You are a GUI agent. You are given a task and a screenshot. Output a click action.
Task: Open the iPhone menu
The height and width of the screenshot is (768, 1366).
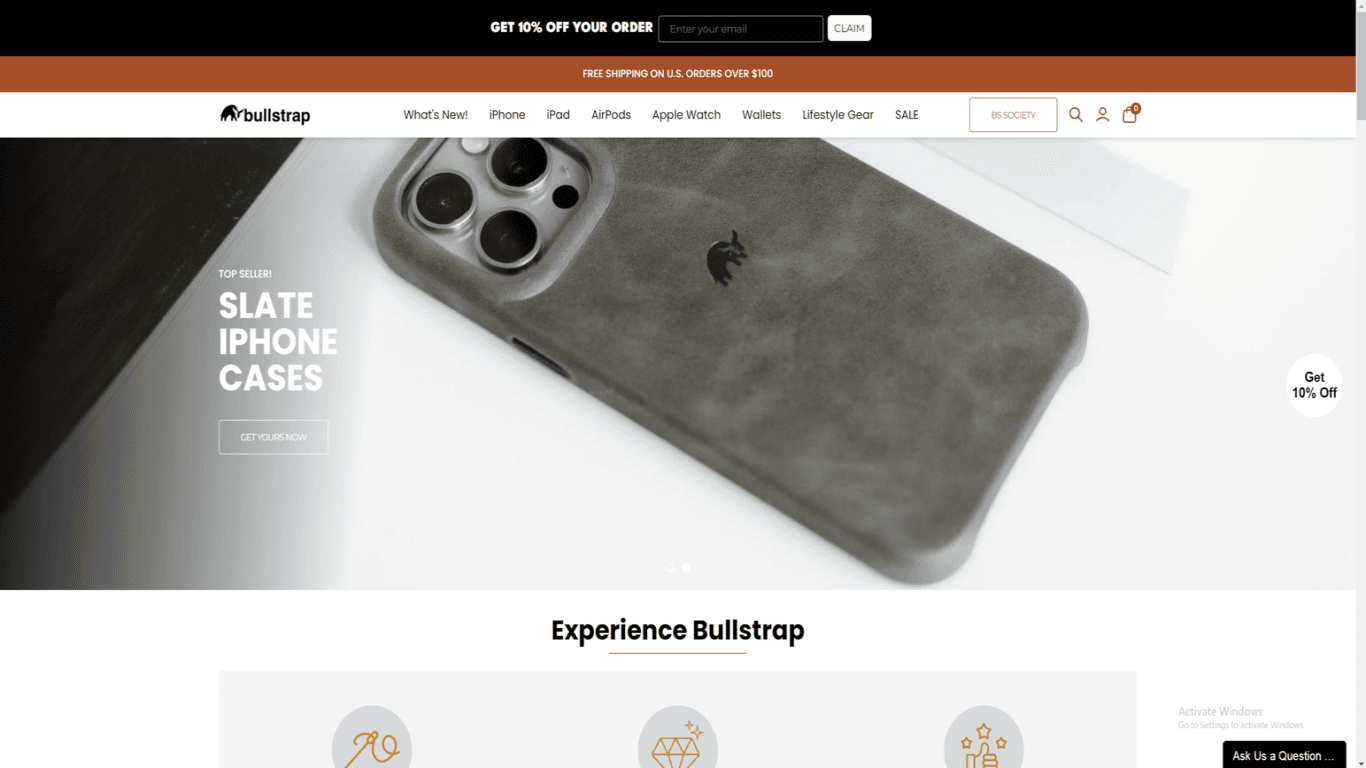(x=507, y=115)
